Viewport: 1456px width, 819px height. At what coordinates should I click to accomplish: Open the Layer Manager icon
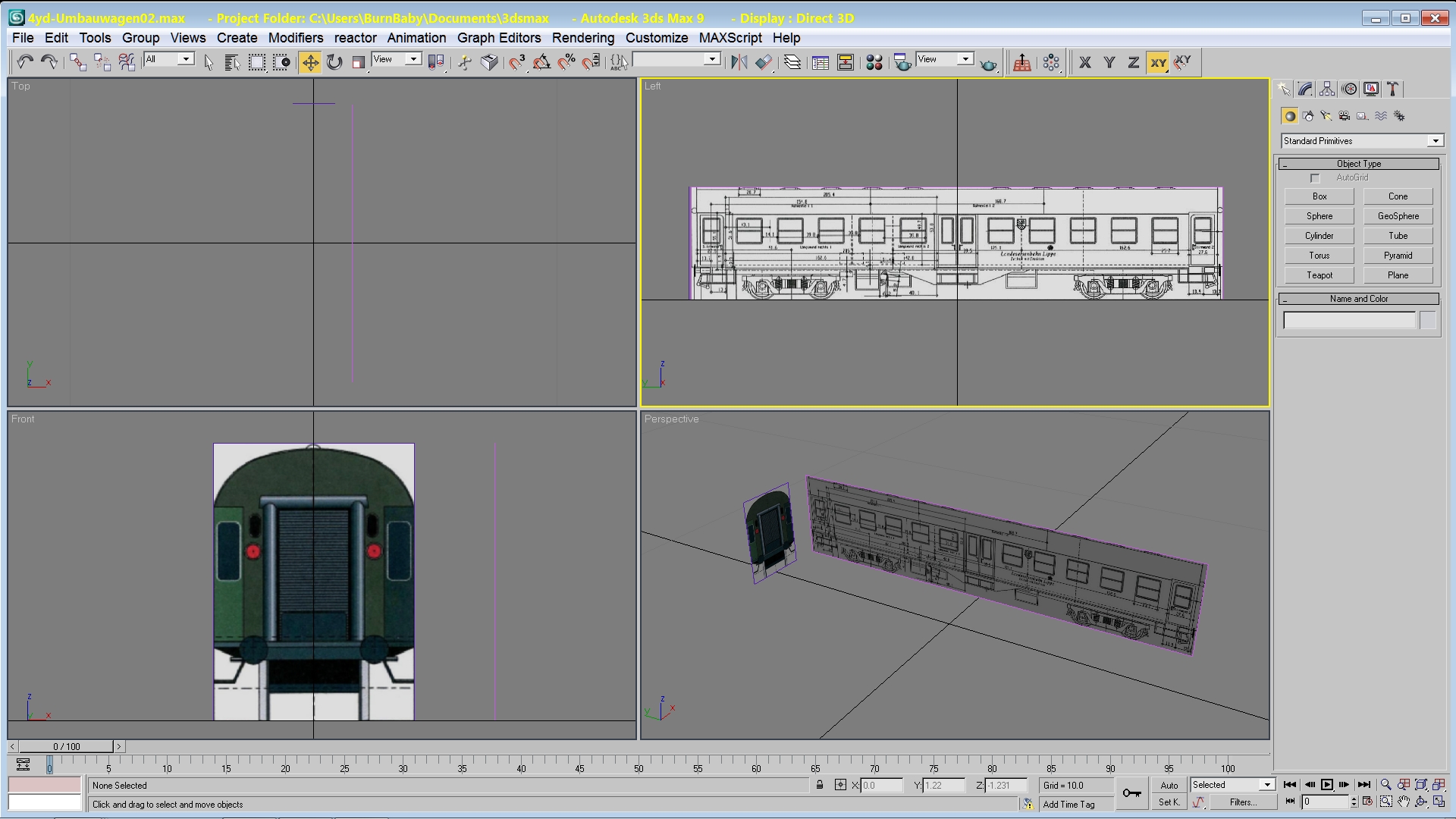coord(792,63)
